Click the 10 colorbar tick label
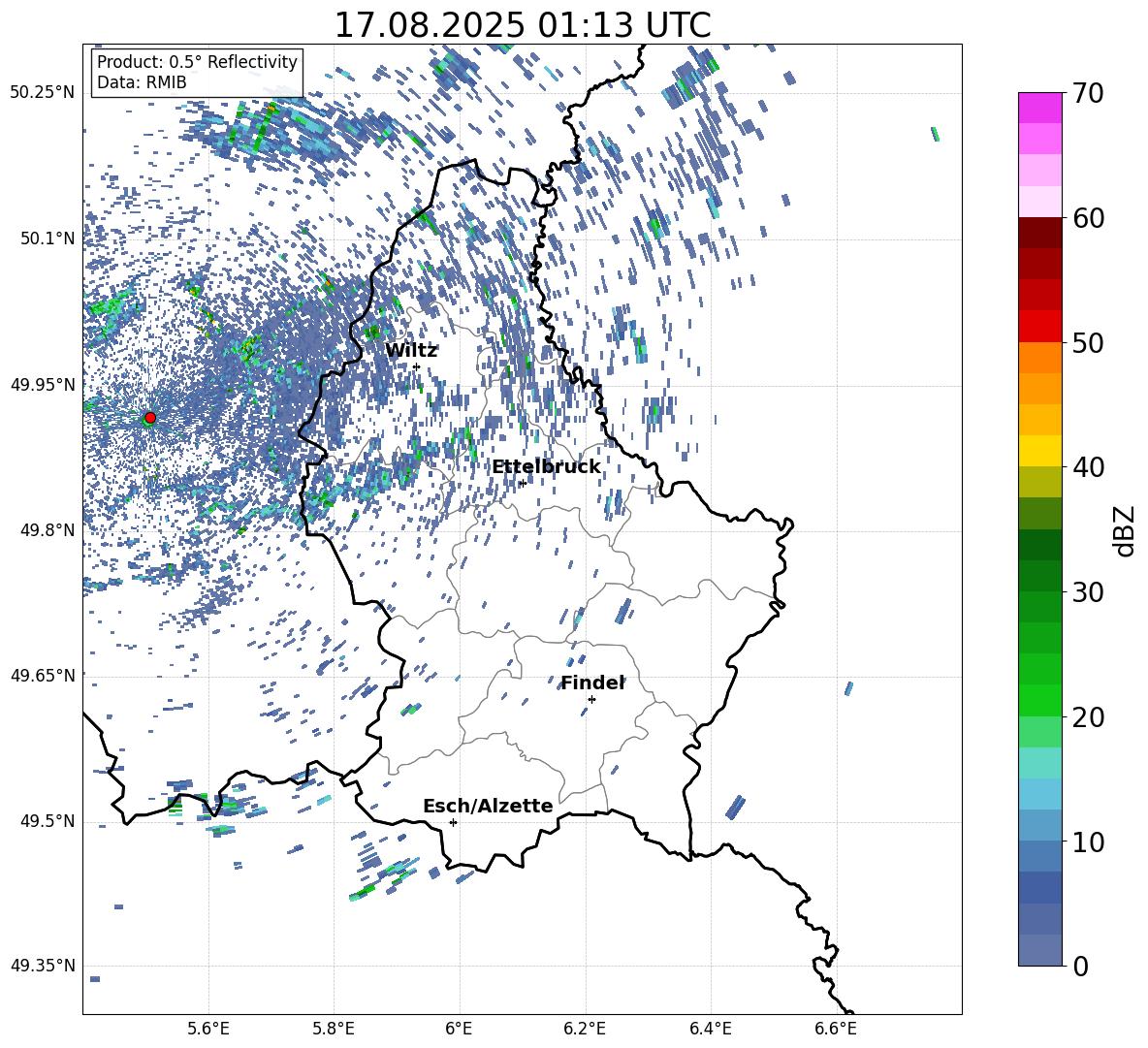The width and height of the screenshot is (1148, 1048). point(1088,842)
